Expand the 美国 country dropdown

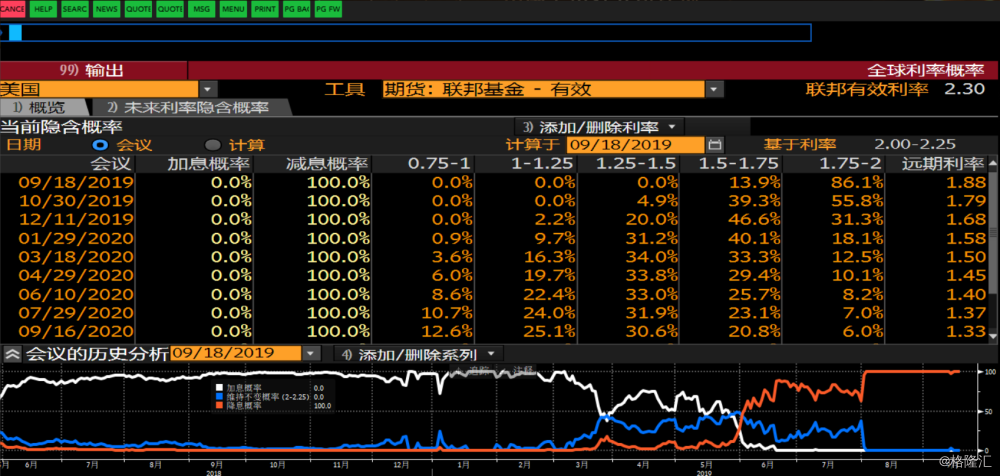pos(208,89)
